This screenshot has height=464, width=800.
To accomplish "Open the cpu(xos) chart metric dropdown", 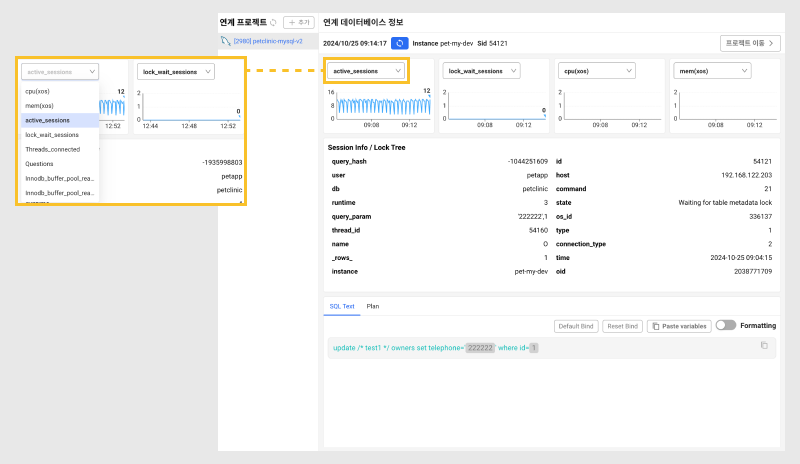I will pos(596,71).
